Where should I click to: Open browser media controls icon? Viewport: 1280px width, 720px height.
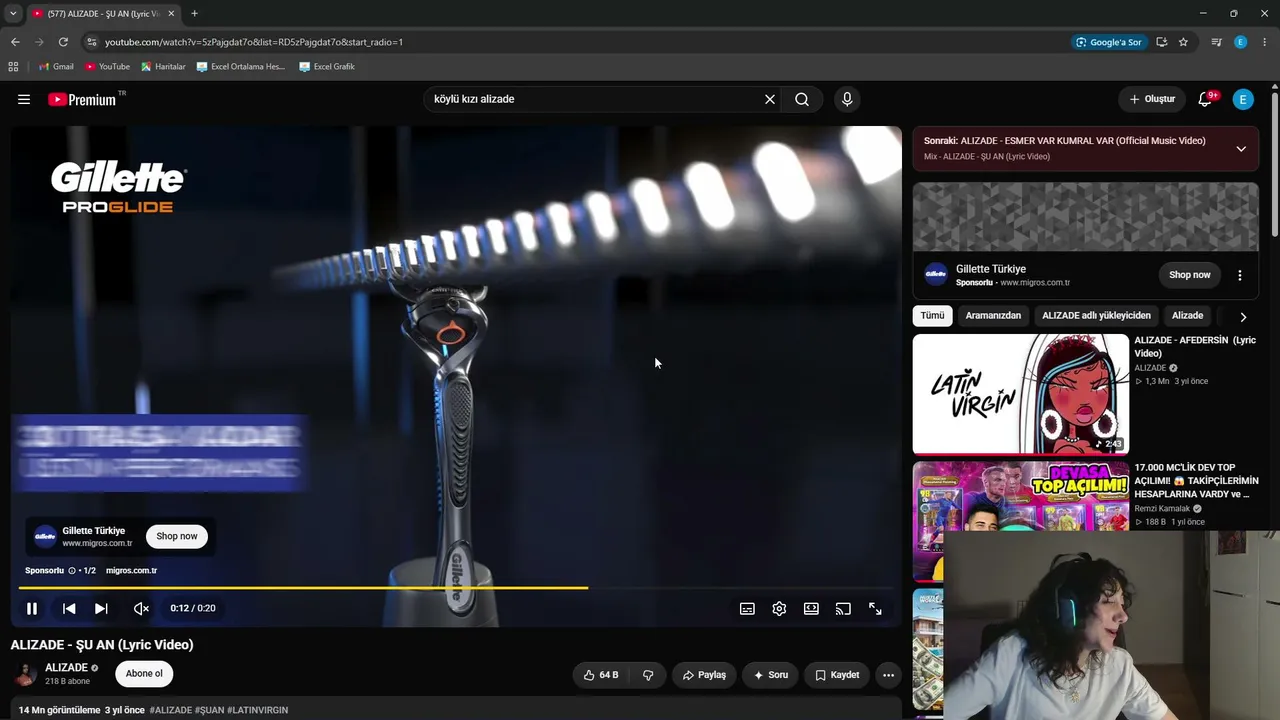click(1217, 42)
